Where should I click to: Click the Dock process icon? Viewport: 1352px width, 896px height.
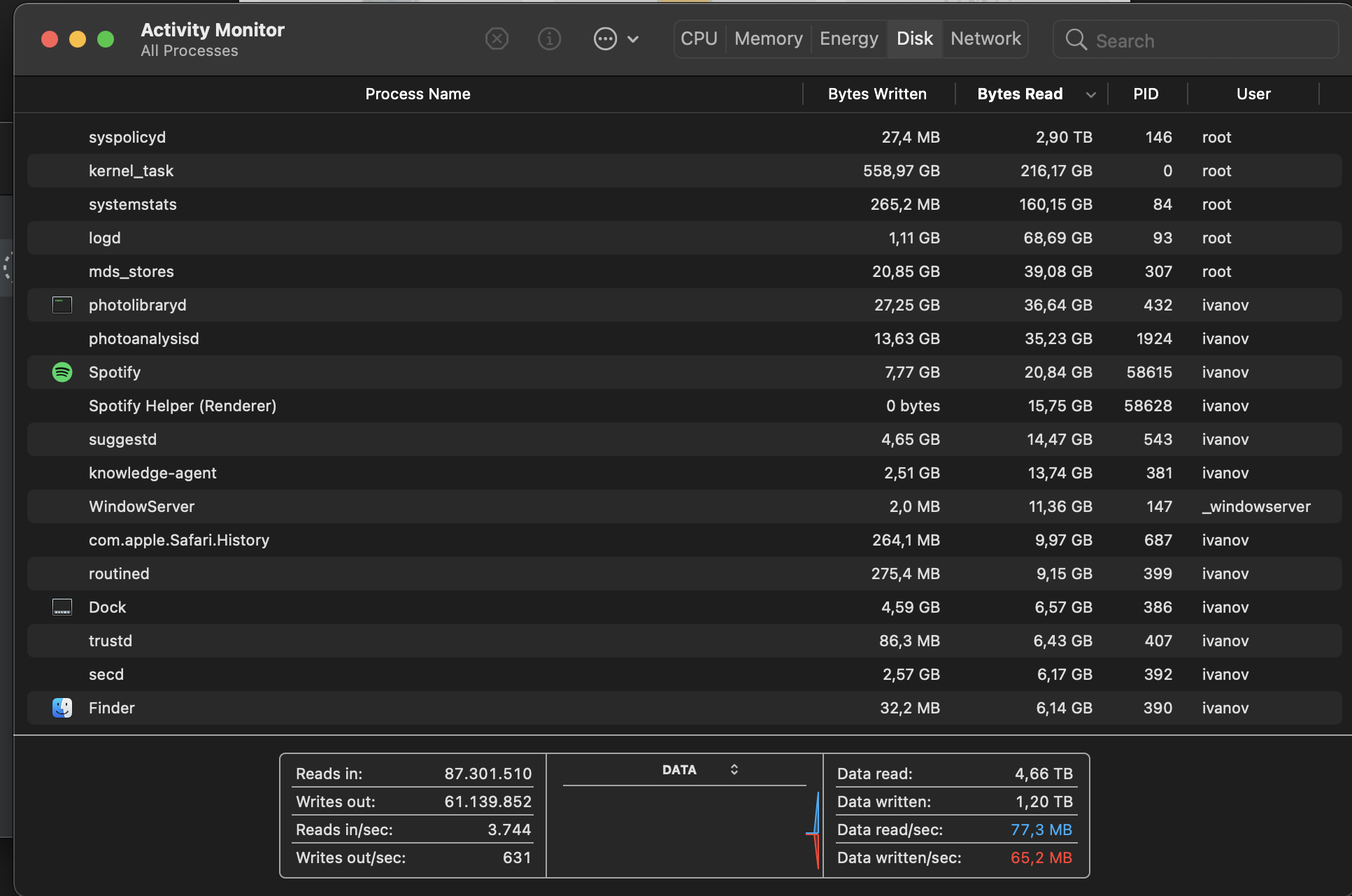pyautogui.click(x=62, y=607)
